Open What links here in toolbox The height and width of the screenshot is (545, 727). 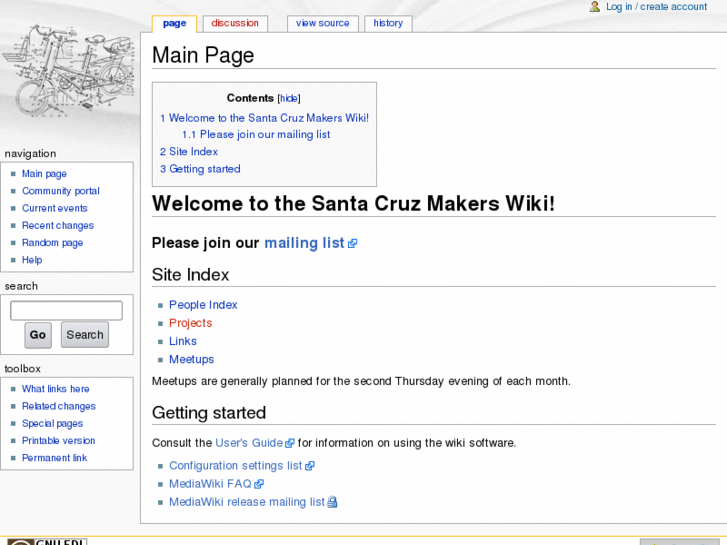pyautogui.click(x=56, y=389)
